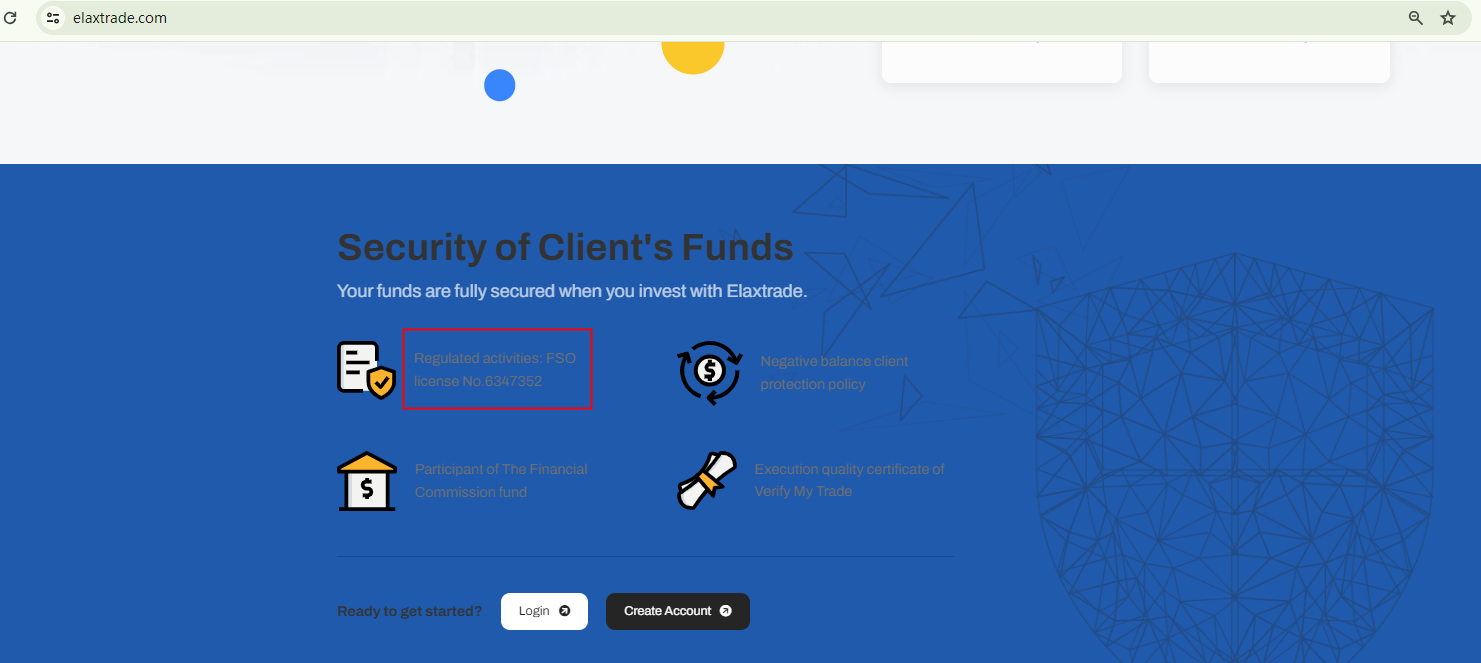Click the zoom magnifier icon in address bar

click(1415, 18)
